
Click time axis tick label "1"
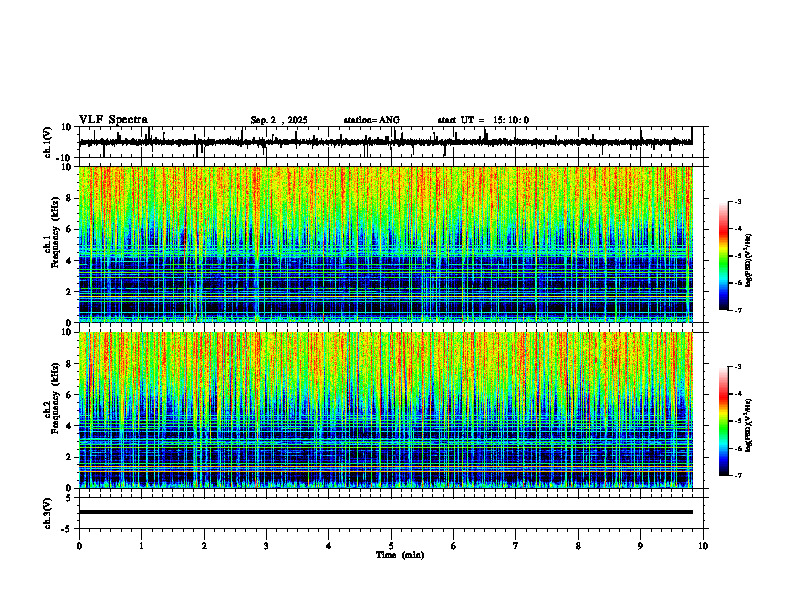[x=141, y=546]
